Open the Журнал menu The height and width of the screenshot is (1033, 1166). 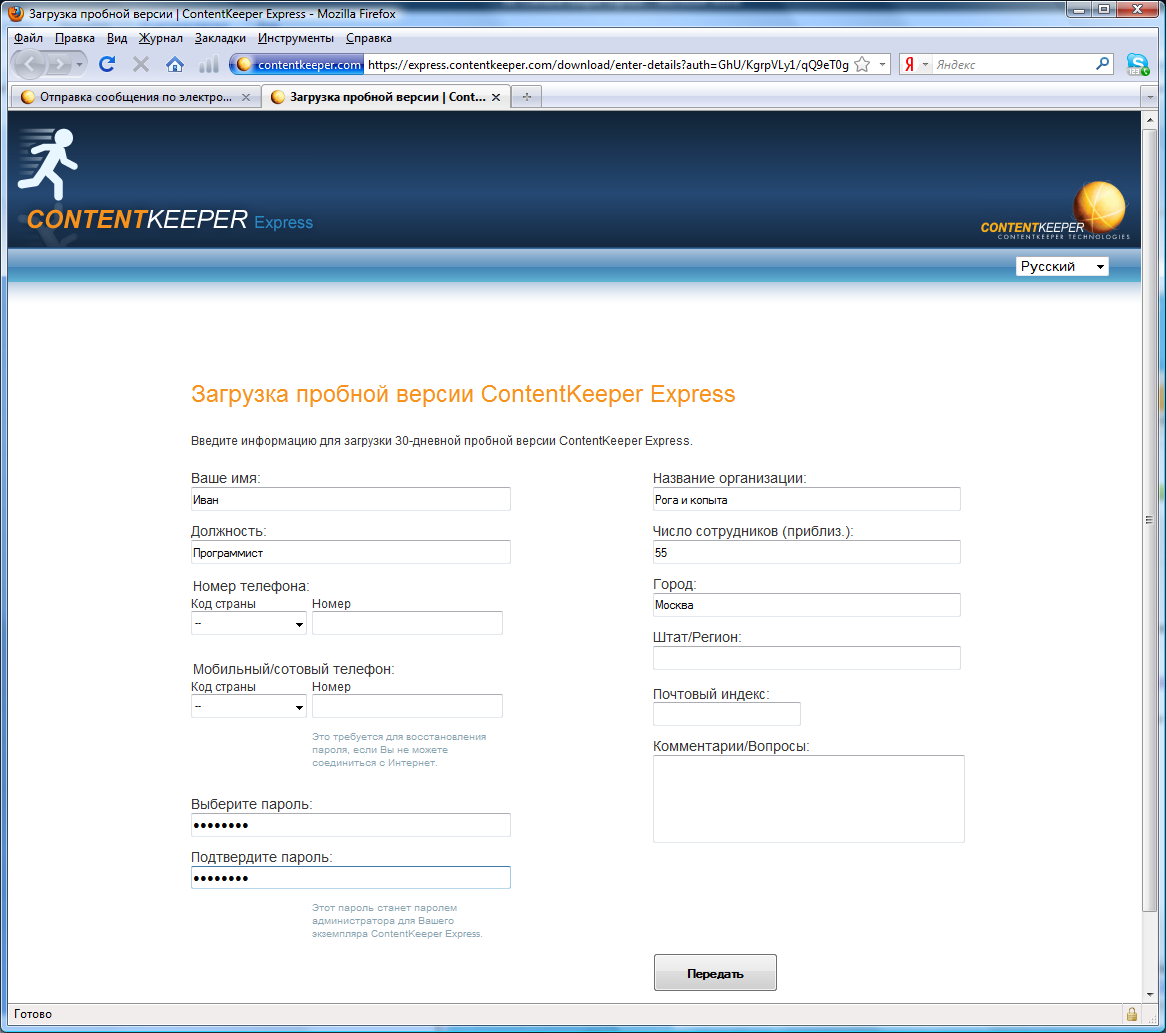click(x=161, y=38)
